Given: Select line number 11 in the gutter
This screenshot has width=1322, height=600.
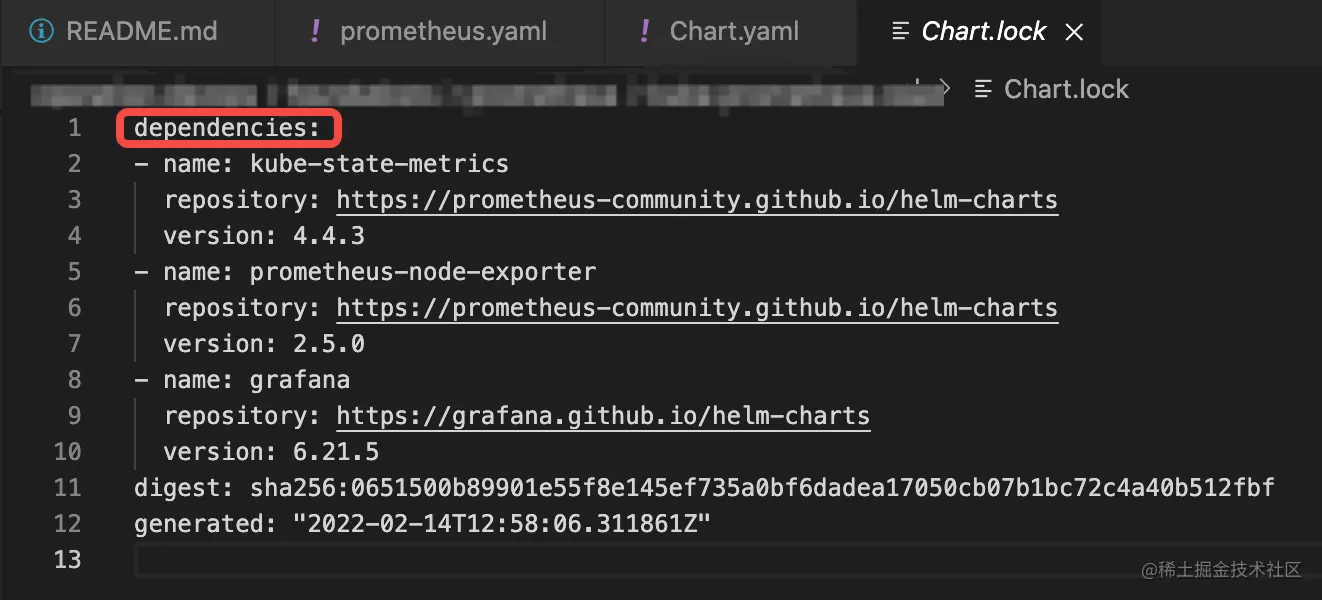Looking at the screenshot, I should 67,488.
